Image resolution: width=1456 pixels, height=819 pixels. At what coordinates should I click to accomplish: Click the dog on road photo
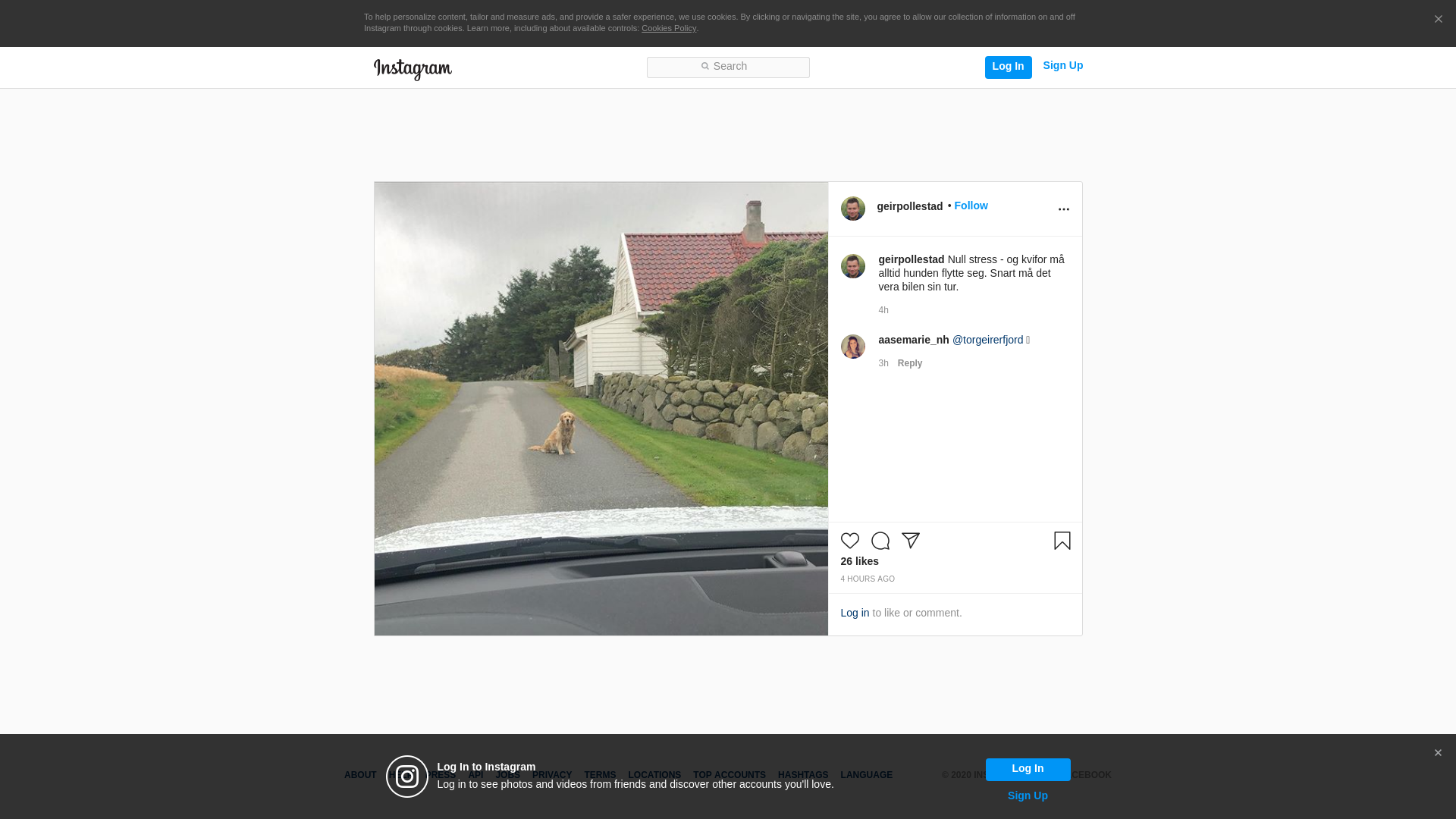click(x=601, y=409)
